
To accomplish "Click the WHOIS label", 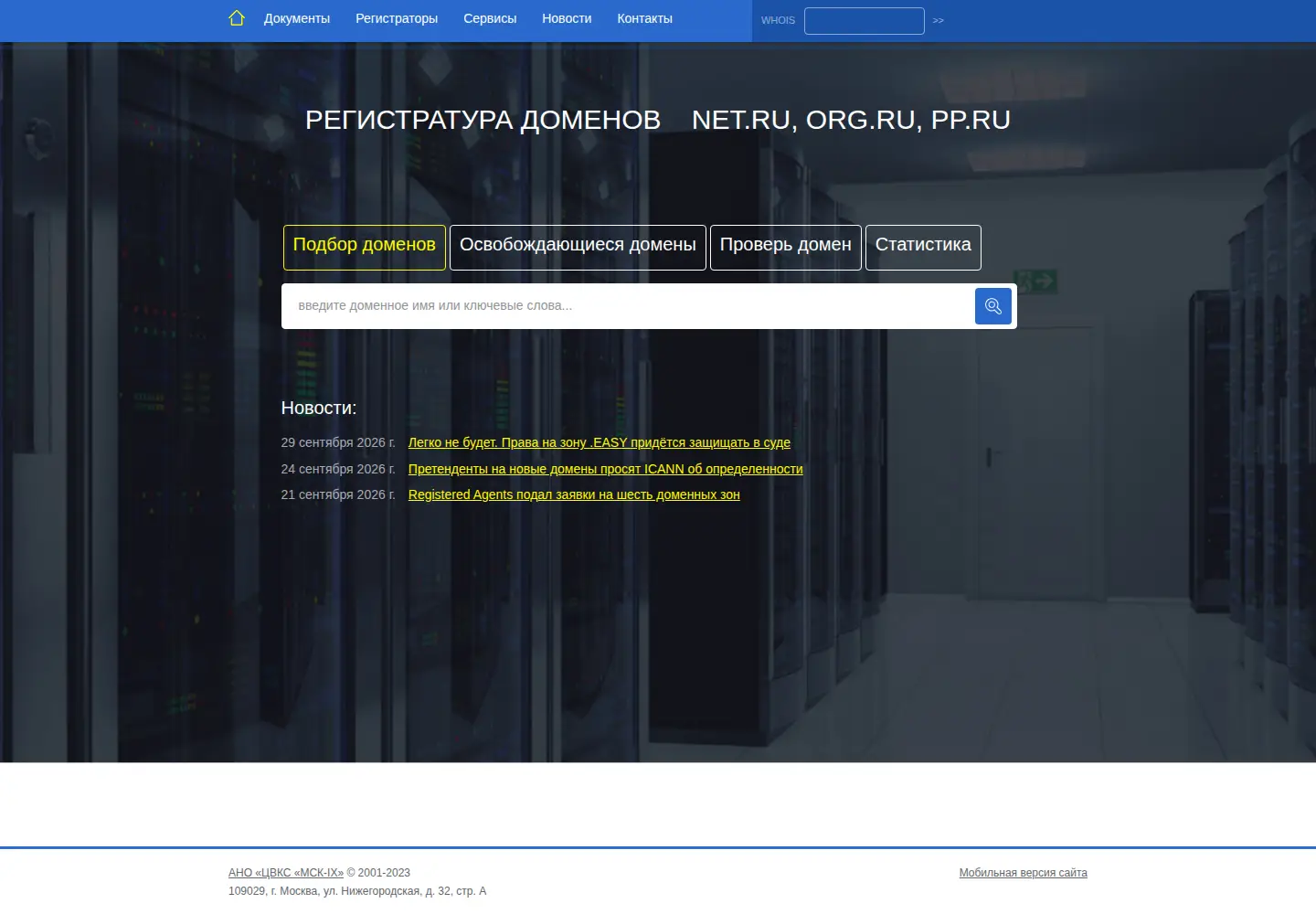I will (x=778, y=20).
